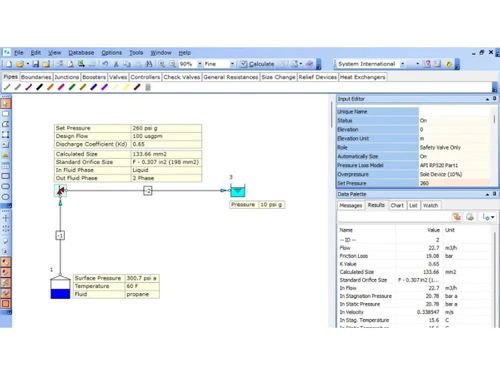Screen dimensions: 500x375
Task: Switch to the Heat Exchangers tab
Action: coord(363,77)
